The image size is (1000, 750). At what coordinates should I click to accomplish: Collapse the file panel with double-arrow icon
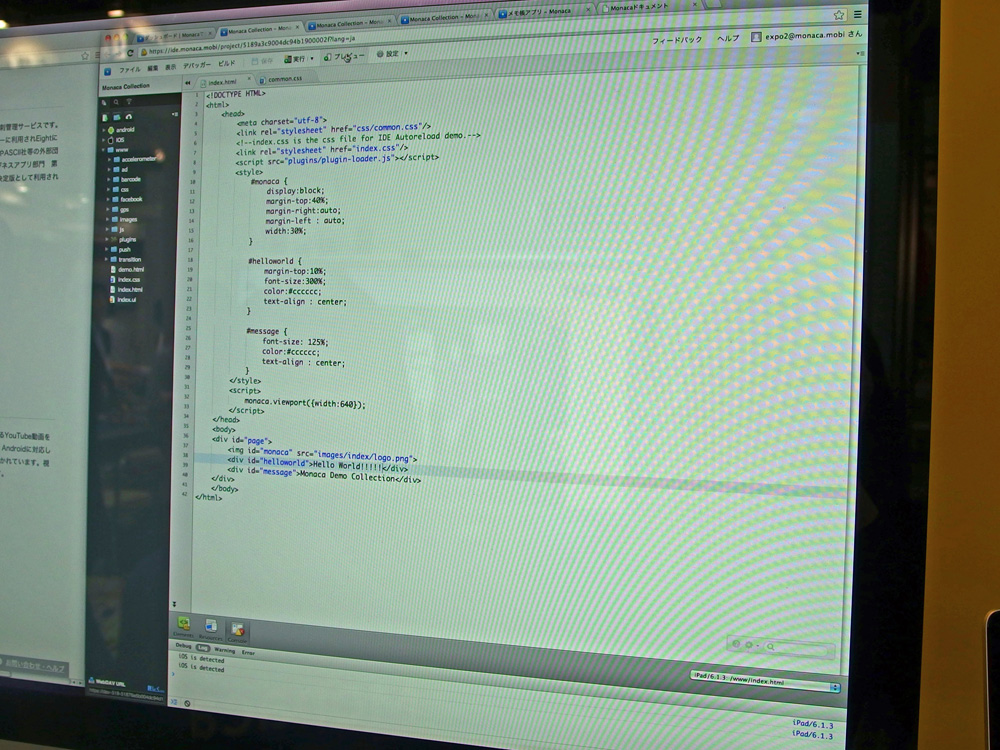pos(188,83)
